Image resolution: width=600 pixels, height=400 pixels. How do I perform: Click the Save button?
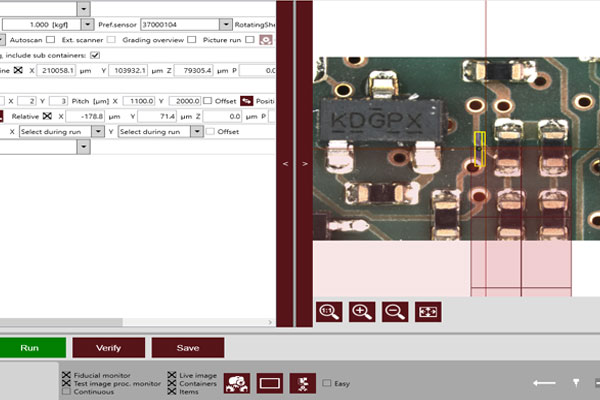tap(187, 347)
